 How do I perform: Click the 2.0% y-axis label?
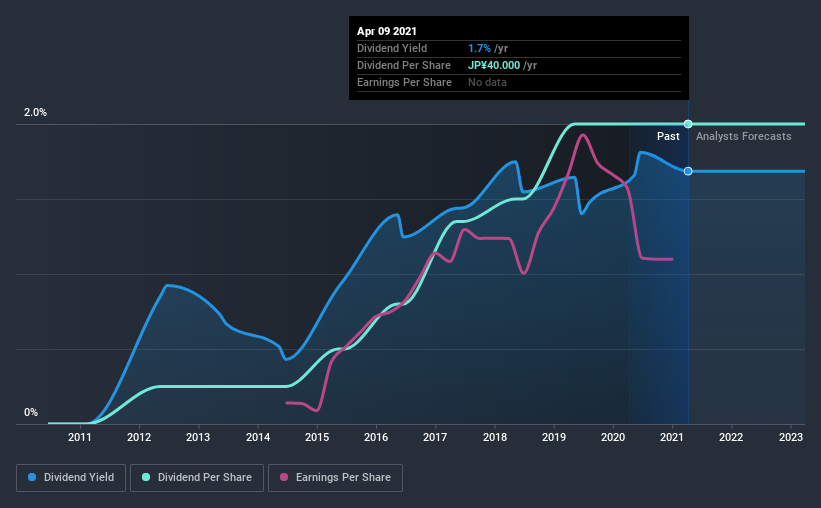tap(35, 113)
